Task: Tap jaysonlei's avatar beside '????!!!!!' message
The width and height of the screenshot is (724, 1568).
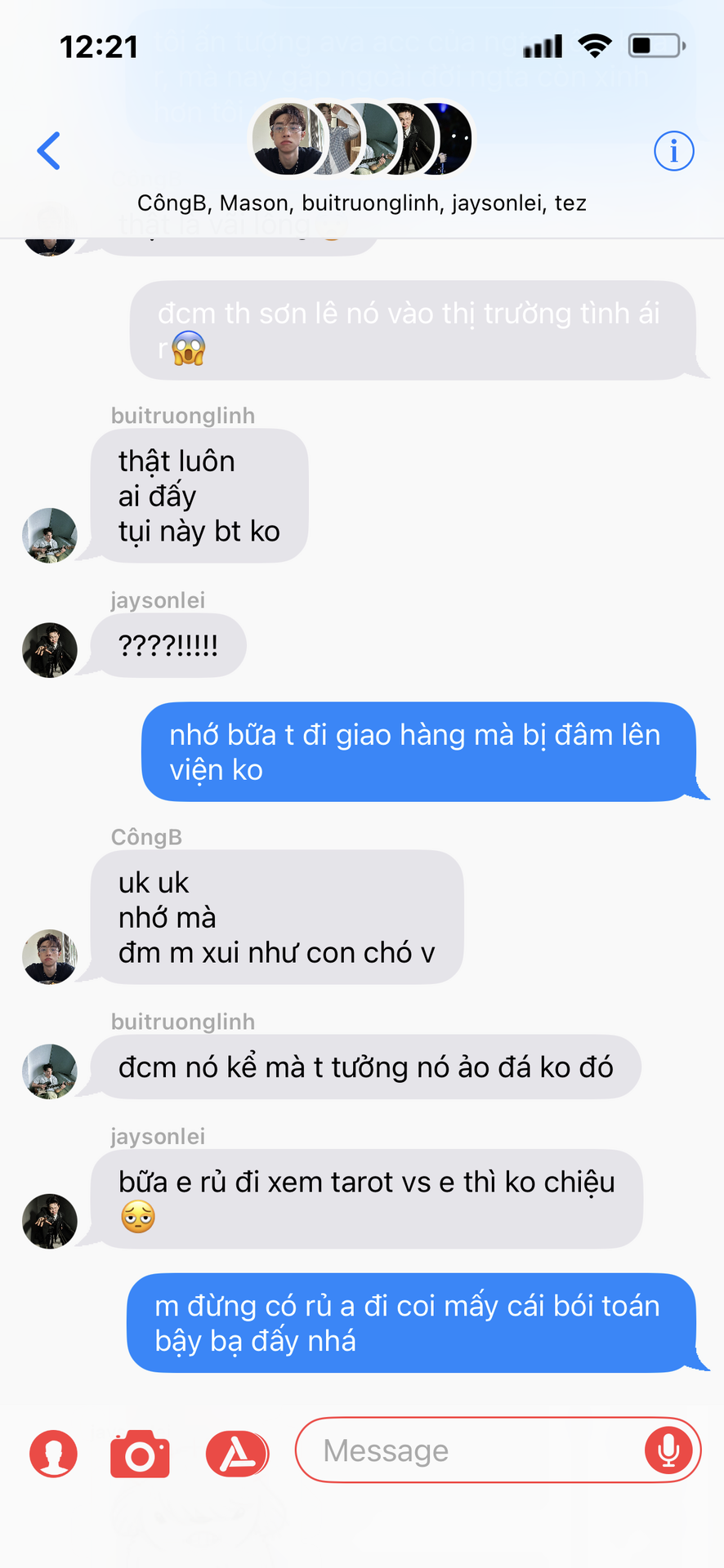Action: pyautogui.click(x=50, y=651)
